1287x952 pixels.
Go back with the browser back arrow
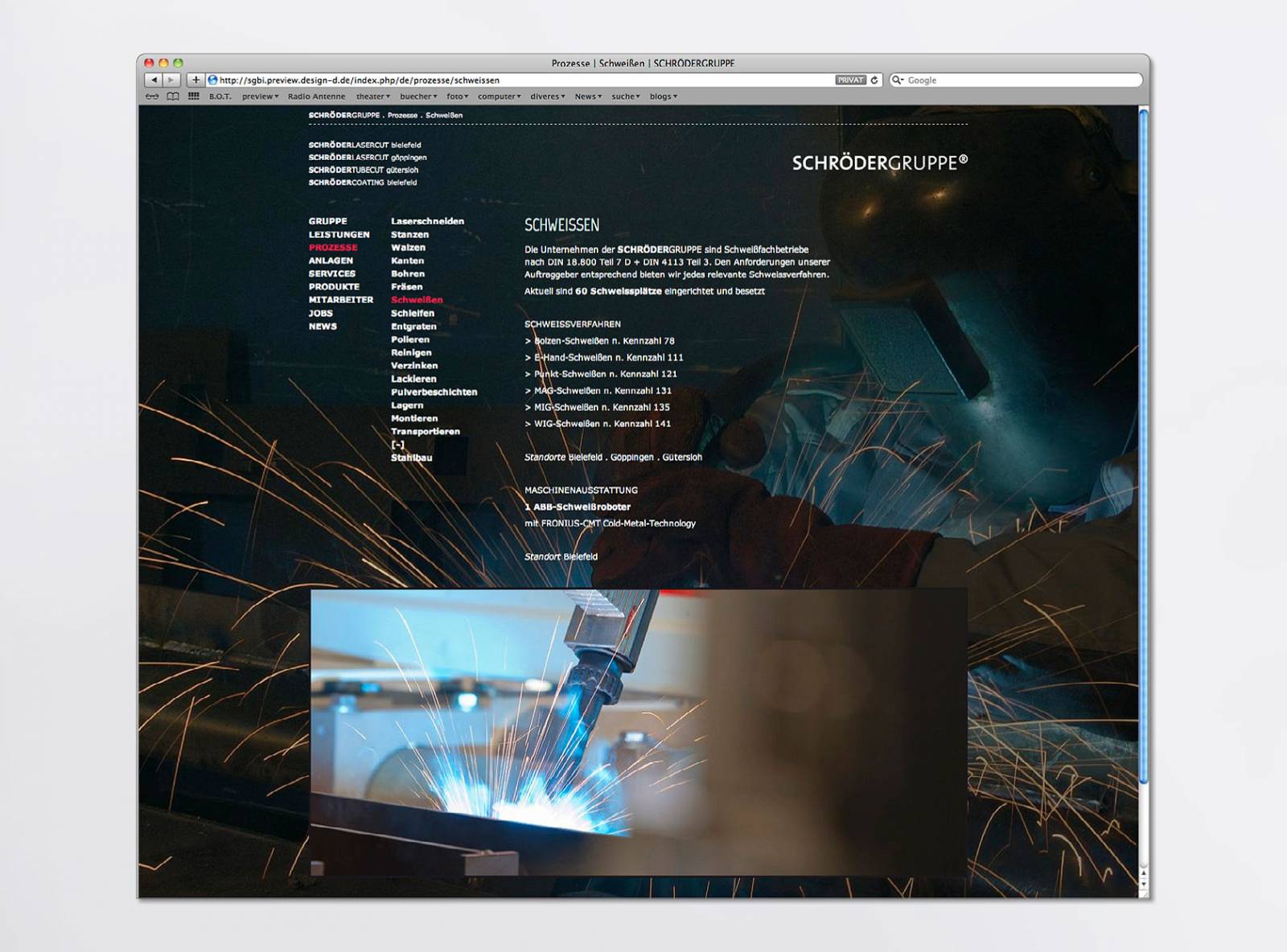pos(154,80)
